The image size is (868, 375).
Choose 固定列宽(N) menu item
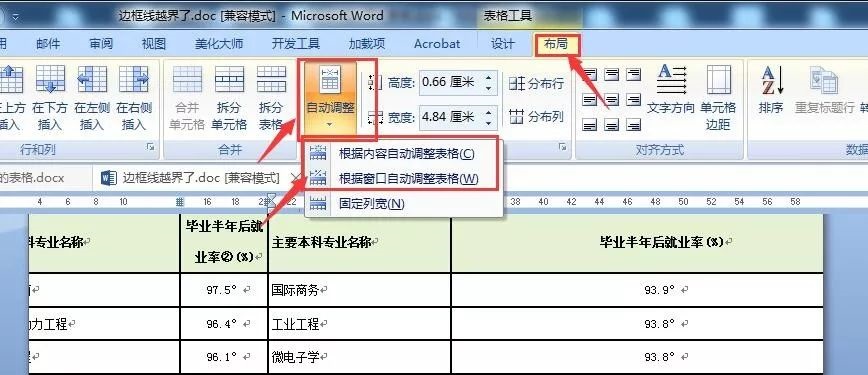[404, 203]
